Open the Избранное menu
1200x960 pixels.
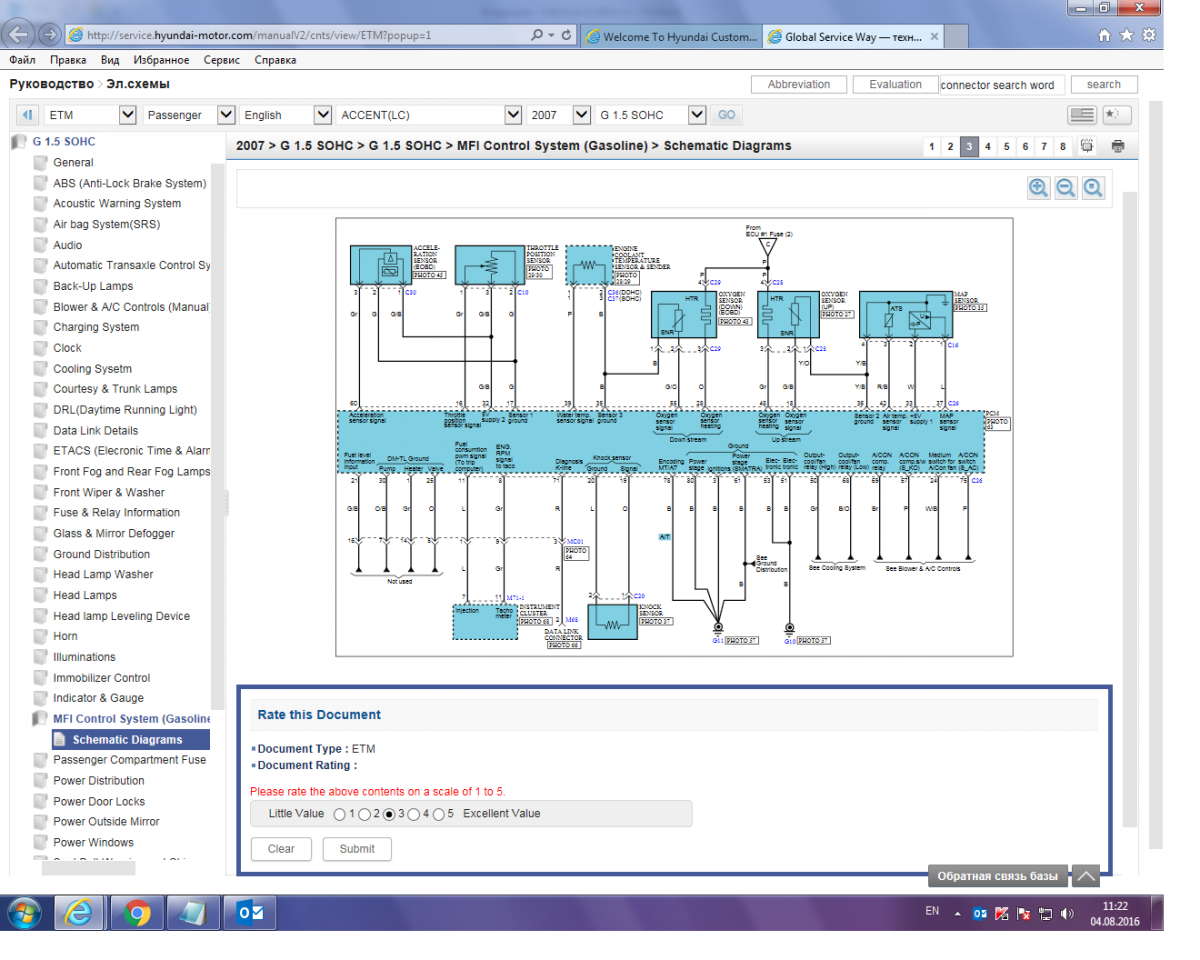click(161, 60)
